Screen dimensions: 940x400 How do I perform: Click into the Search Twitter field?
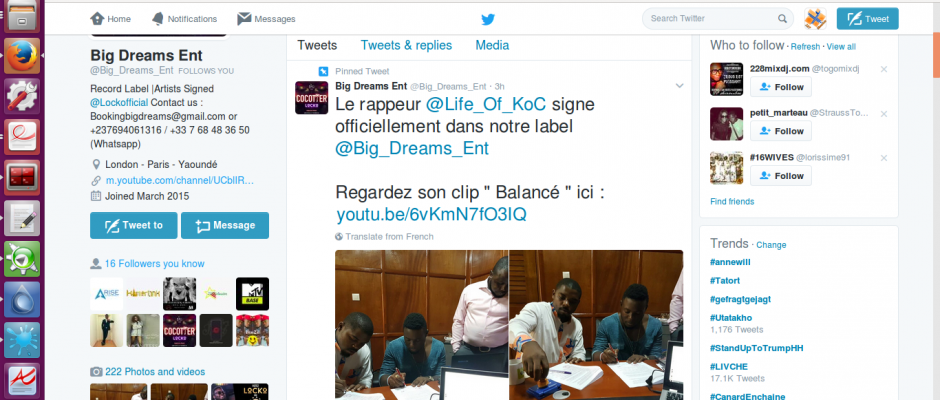click(711, 19)
